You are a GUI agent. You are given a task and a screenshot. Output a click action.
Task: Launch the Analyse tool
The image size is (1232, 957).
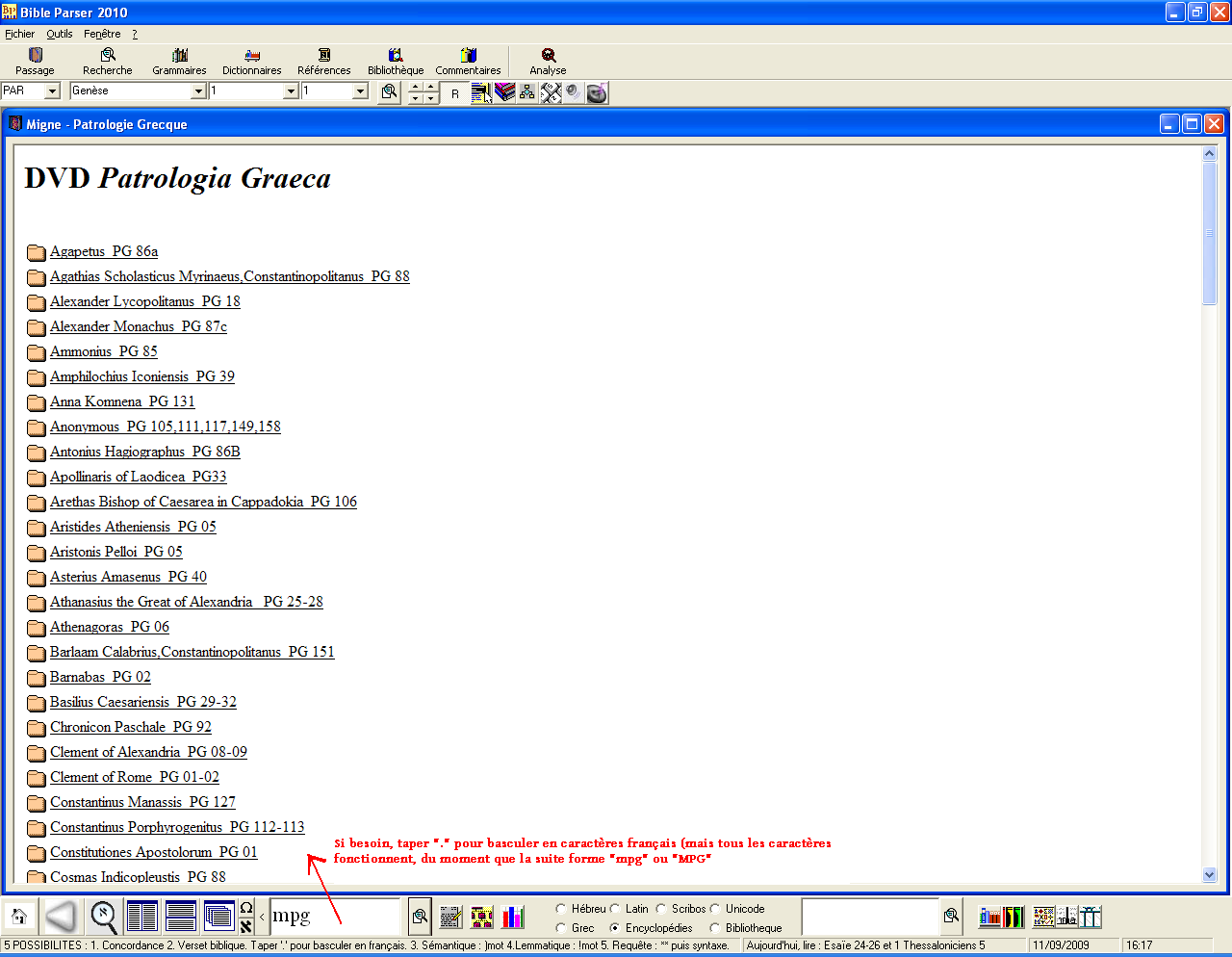pyautogui.click(x=548, y=62)
